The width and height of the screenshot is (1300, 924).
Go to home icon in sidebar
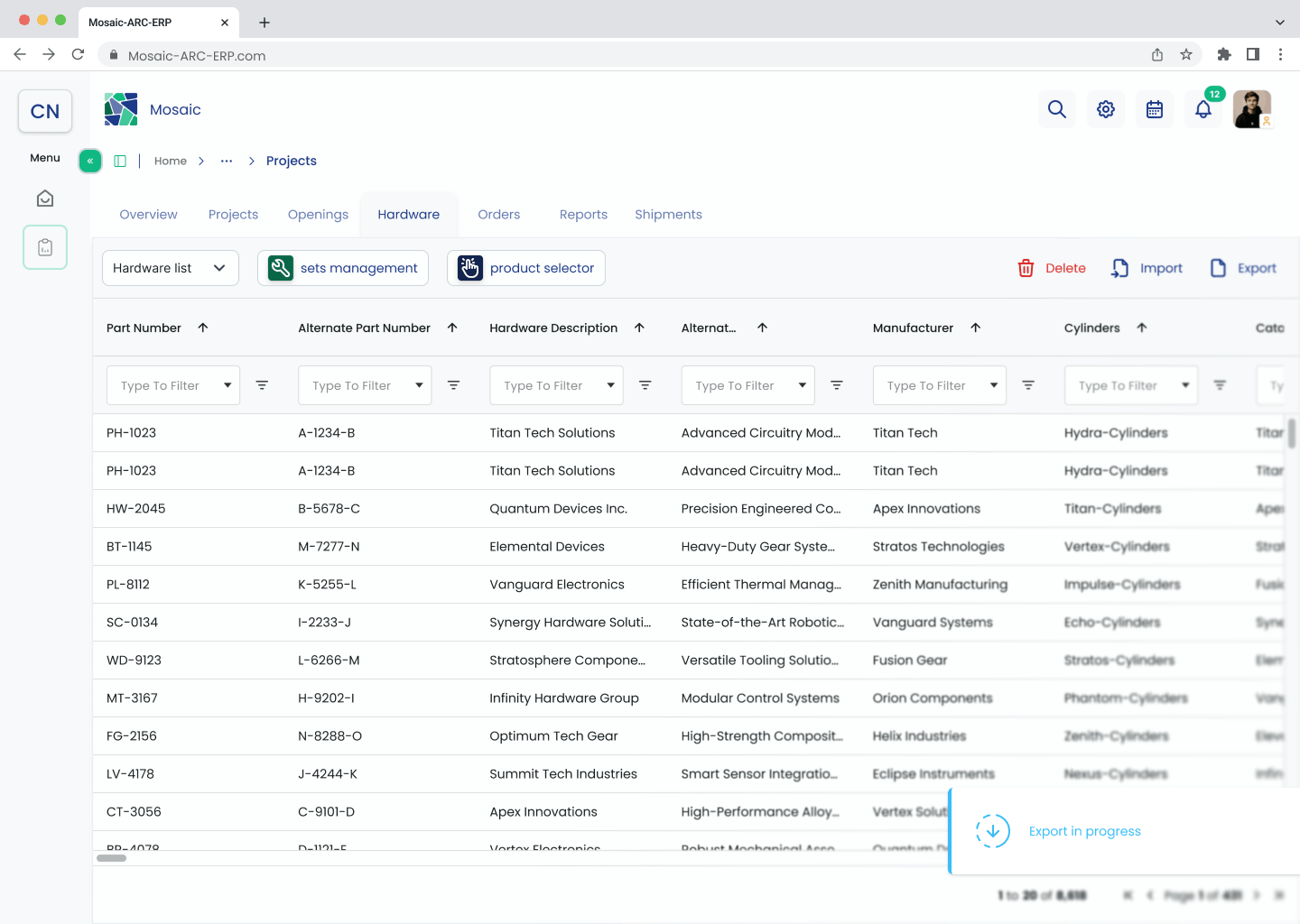point(45,199)
